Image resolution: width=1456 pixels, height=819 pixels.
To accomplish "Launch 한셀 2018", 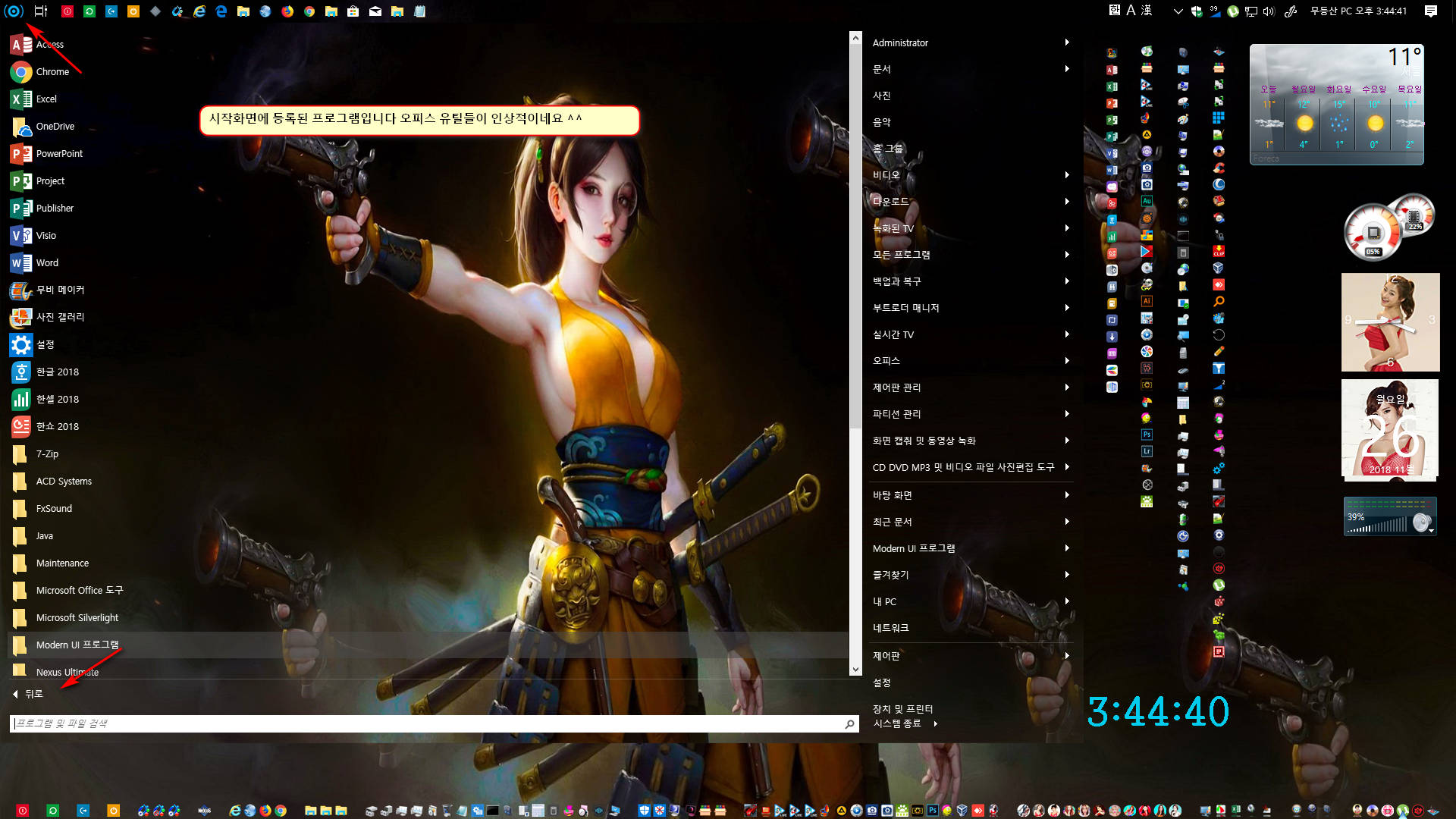I will [x=45, y=400].
